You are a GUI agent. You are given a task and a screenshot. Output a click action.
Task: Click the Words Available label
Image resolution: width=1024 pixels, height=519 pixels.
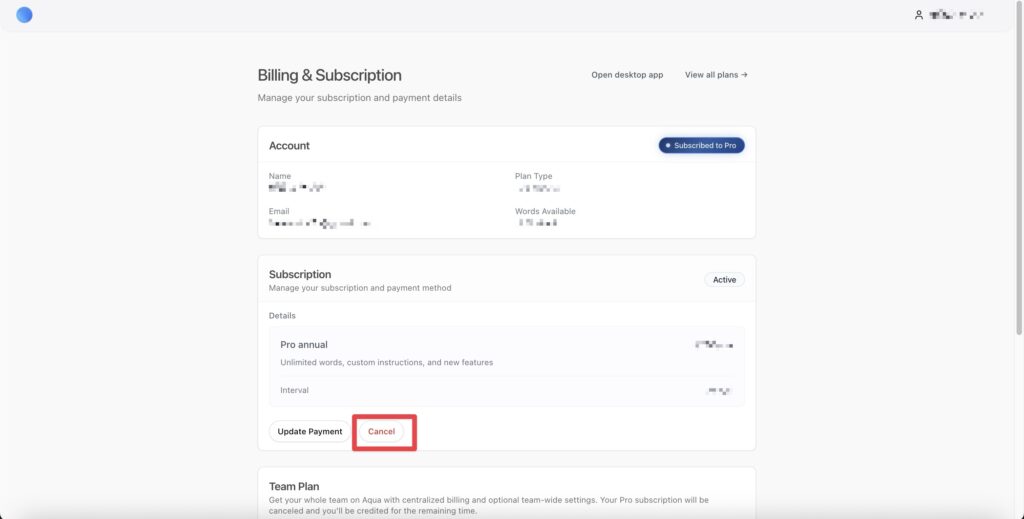point(545,211)
